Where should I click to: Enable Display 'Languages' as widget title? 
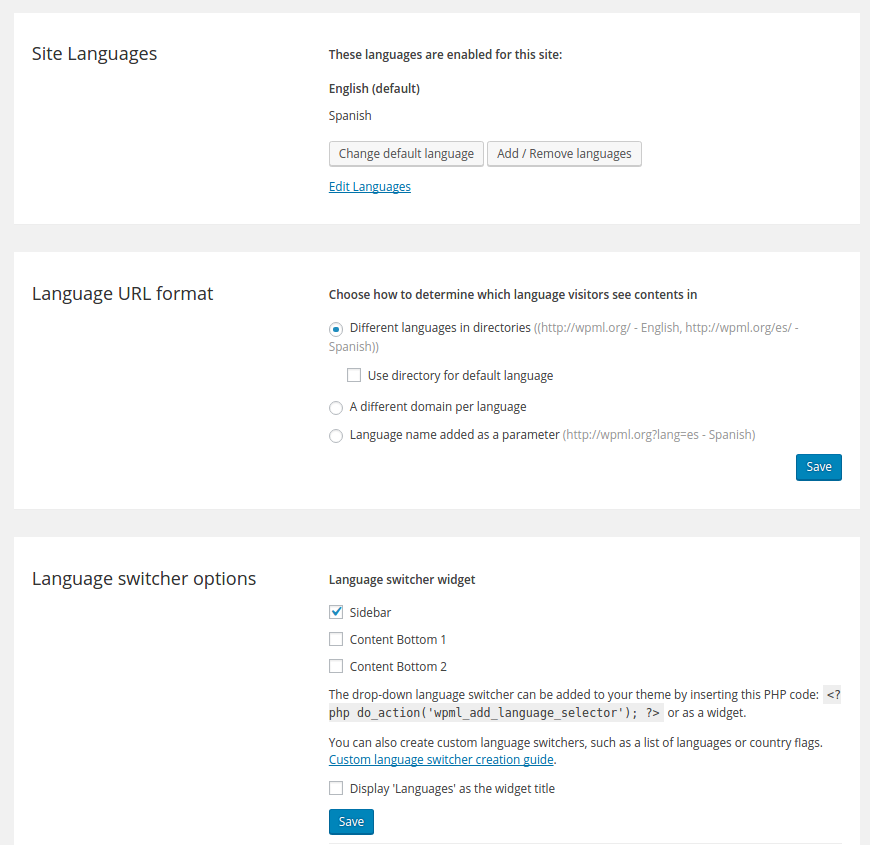click(336, 788)
